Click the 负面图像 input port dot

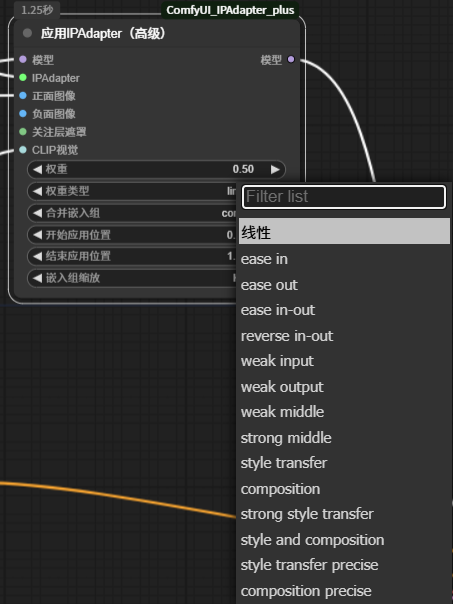pyautogui.click(x=23, y=113)
